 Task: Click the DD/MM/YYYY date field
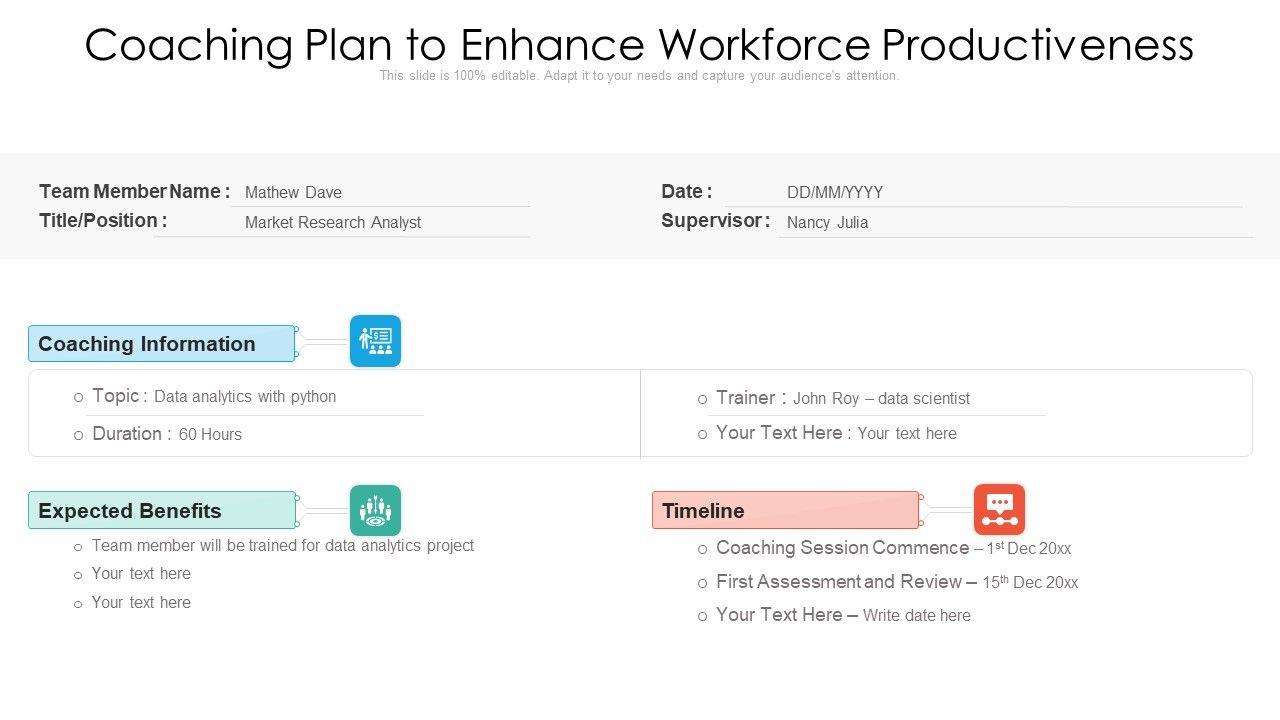835,192
